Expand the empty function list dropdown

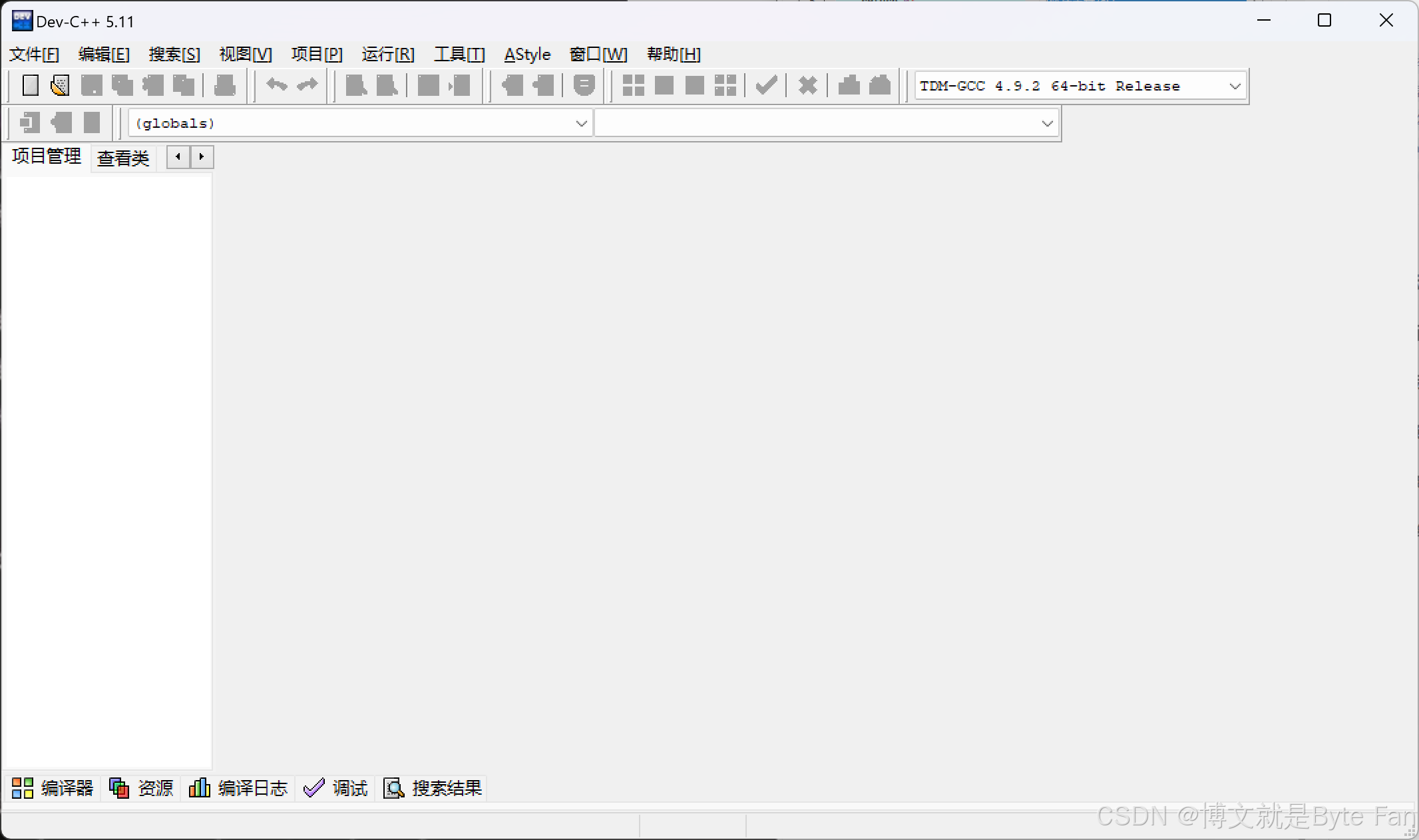point(1046,123)
